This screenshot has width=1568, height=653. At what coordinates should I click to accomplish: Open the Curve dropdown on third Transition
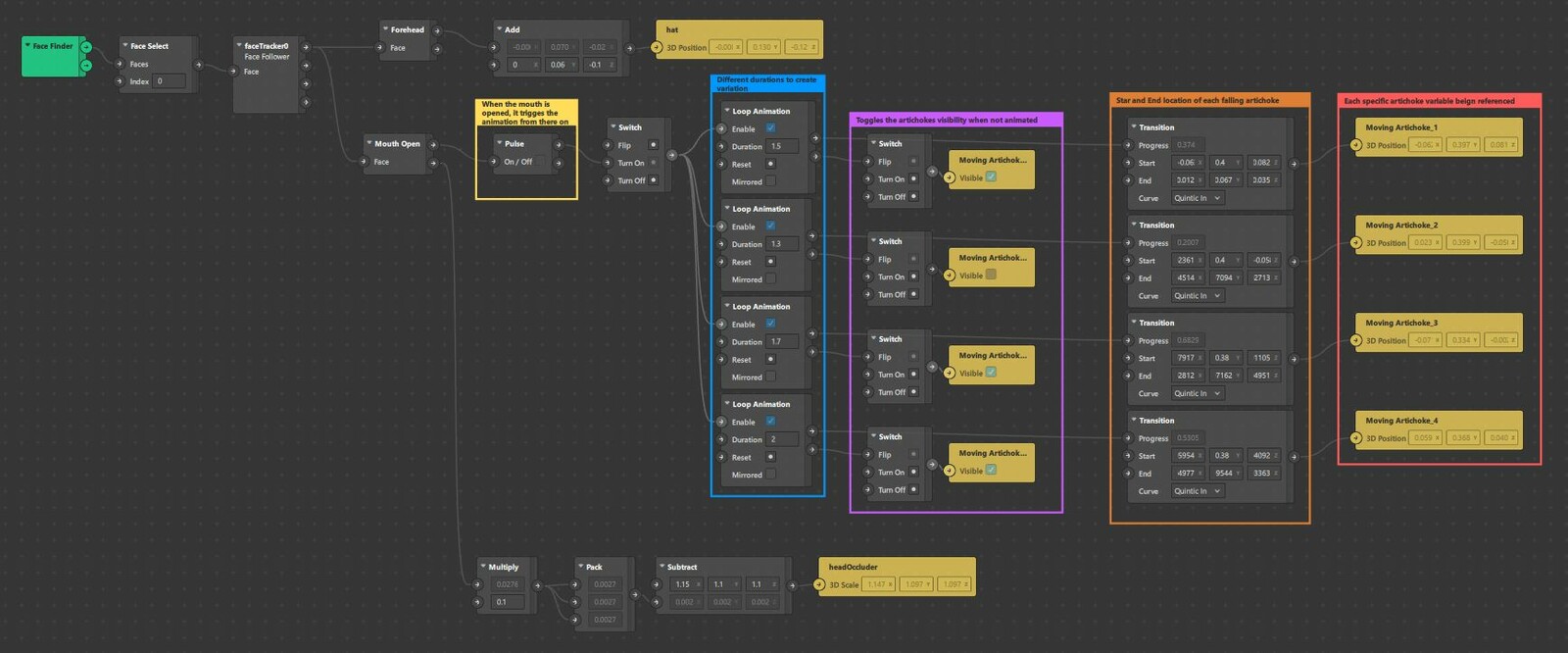click(x=1198, y=393)
